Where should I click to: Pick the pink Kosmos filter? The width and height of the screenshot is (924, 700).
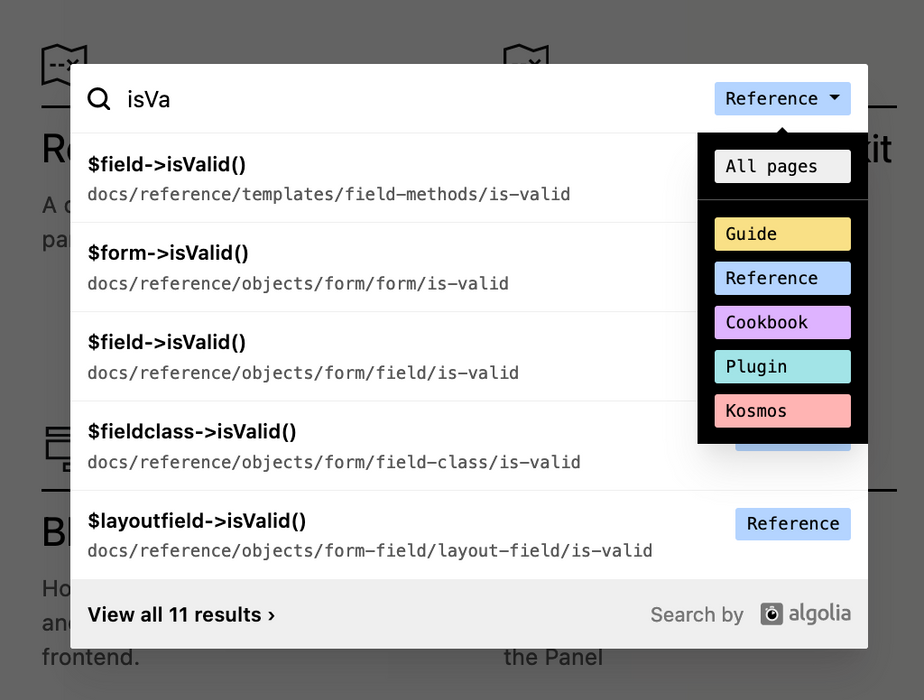pyautogui.click(x=782, y=410)
